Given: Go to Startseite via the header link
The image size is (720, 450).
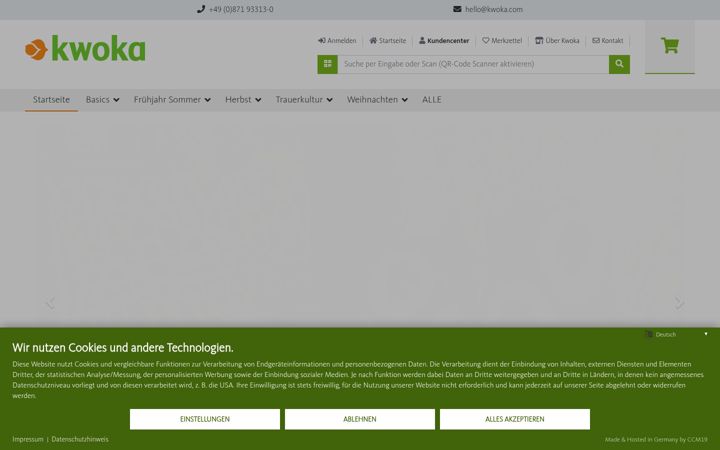Looking at the screenshot, I should click(388, 41).
